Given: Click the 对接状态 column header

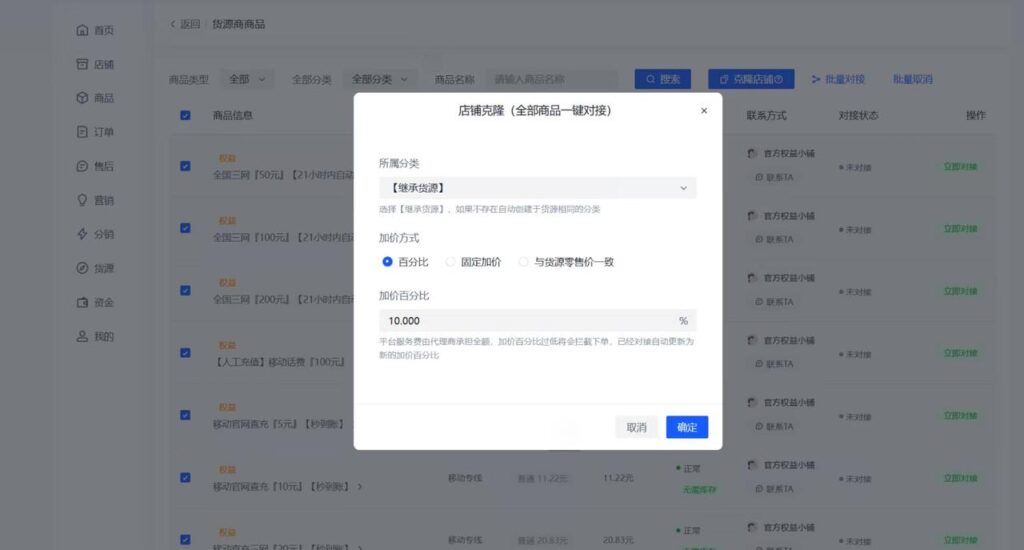Looking at the screenshot, I should 858,116.
